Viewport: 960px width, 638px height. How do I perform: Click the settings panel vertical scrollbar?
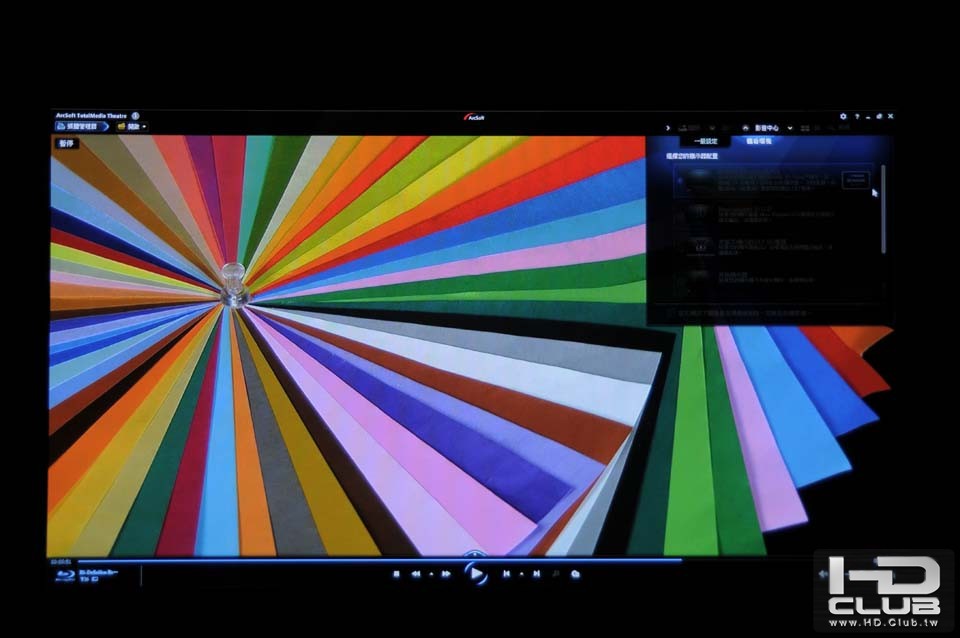tap(883, 209)
